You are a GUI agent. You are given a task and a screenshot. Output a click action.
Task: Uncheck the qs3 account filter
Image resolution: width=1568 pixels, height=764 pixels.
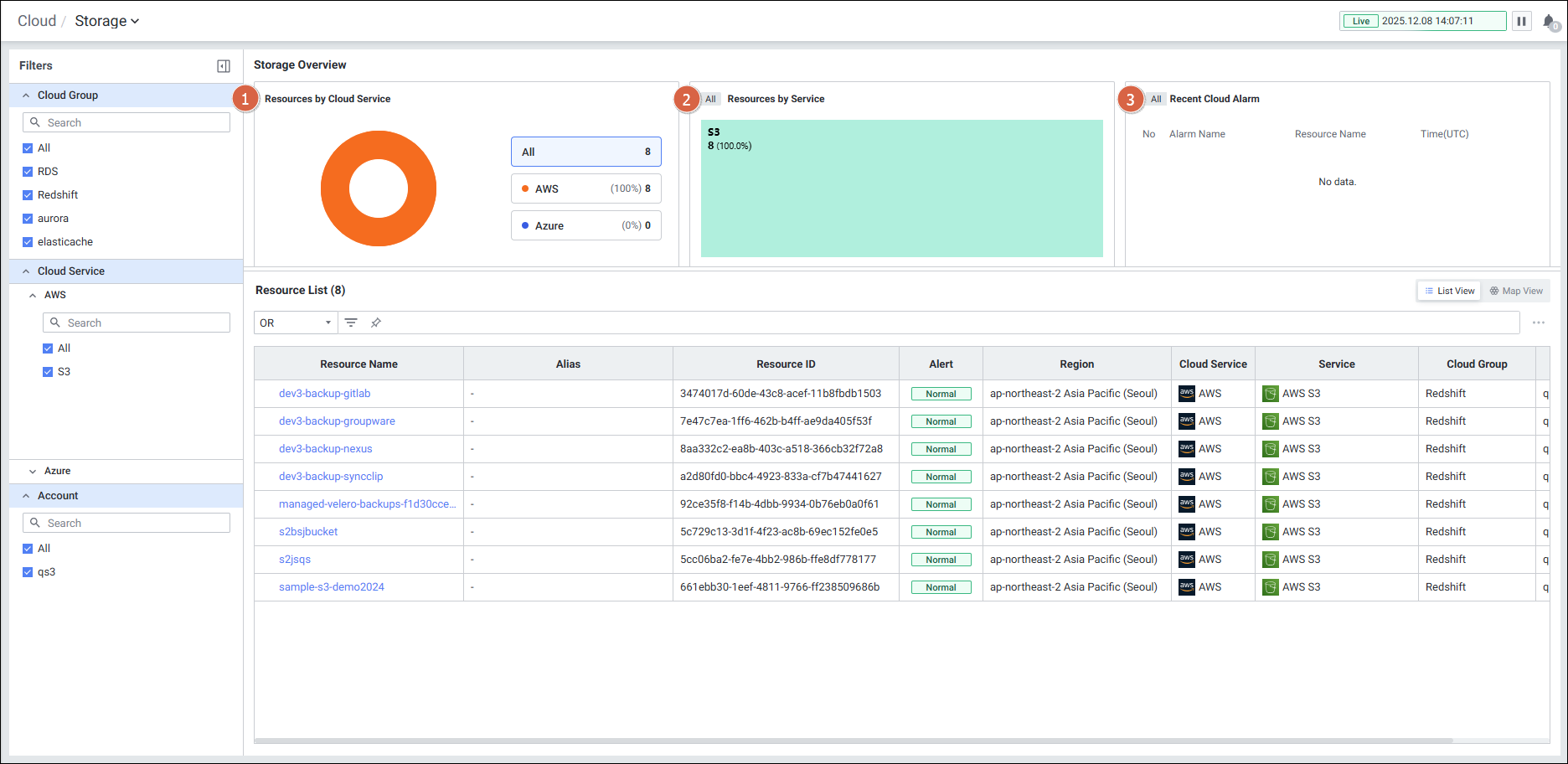click(28, 572)
